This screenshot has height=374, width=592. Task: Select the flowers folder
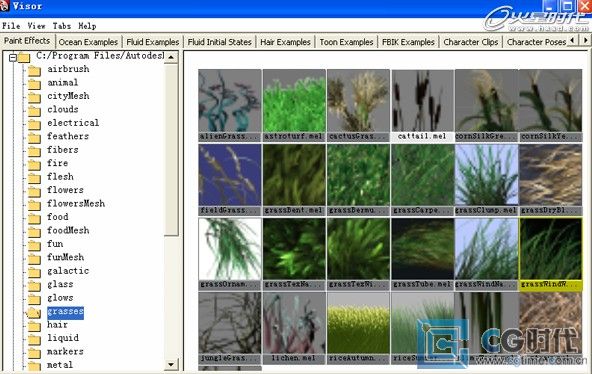point(65,190)
